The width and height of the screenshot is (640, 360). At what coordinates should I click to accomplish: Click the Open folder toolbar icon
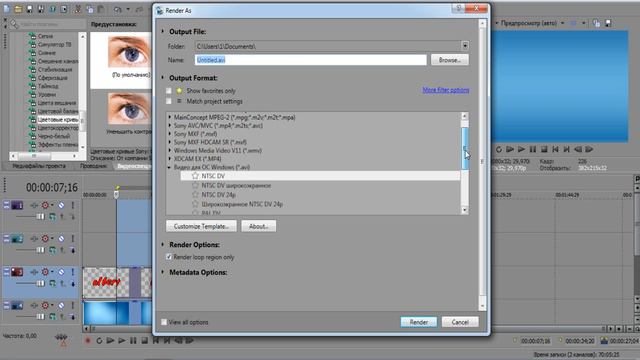[x=18, y=9]
